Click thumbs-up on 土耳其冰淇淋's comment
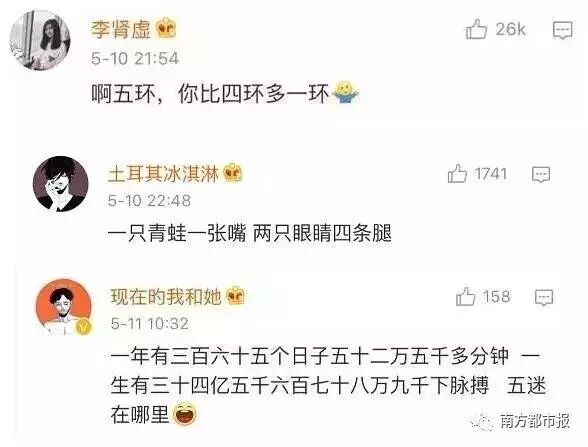Image resolution: width=588 pixels, height=447 pixels. point(457,174)
